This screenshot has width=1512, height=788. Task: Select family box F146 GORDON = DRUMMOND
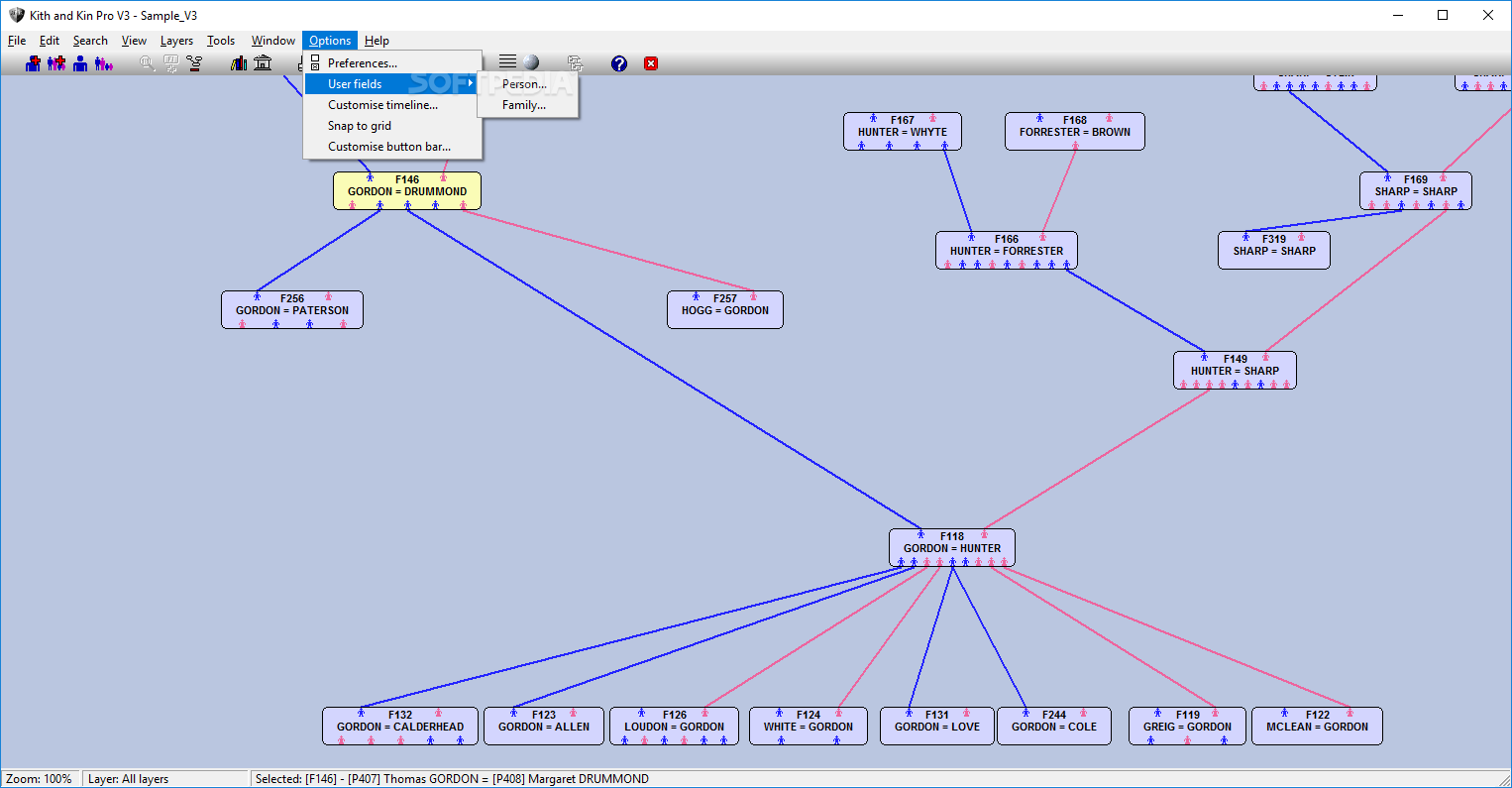tap(407, 191)
